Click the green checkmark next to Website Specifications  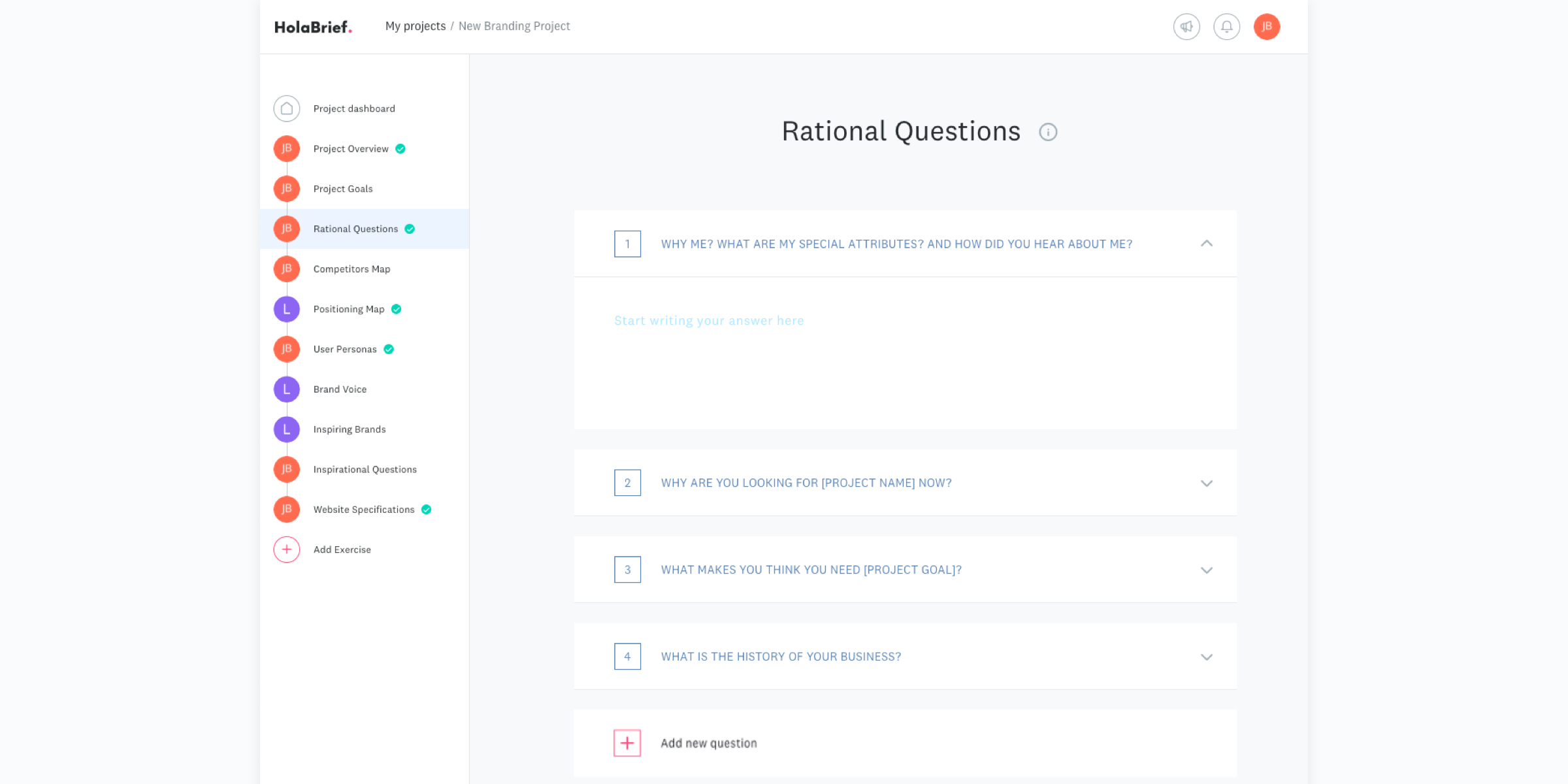point(426,510)
